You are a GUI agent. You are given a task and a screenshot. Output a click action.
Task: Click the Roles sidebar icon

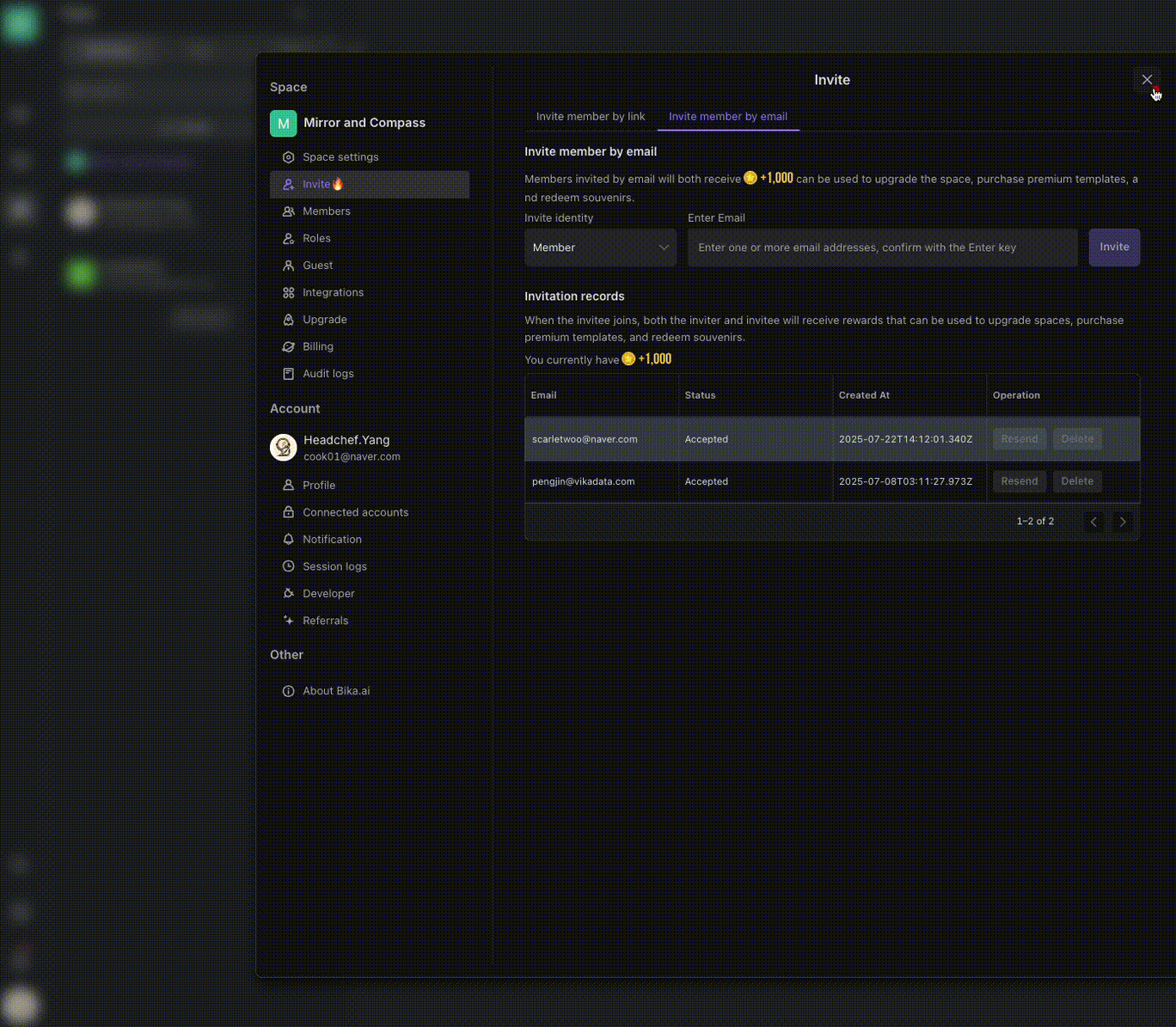(288, 239)
